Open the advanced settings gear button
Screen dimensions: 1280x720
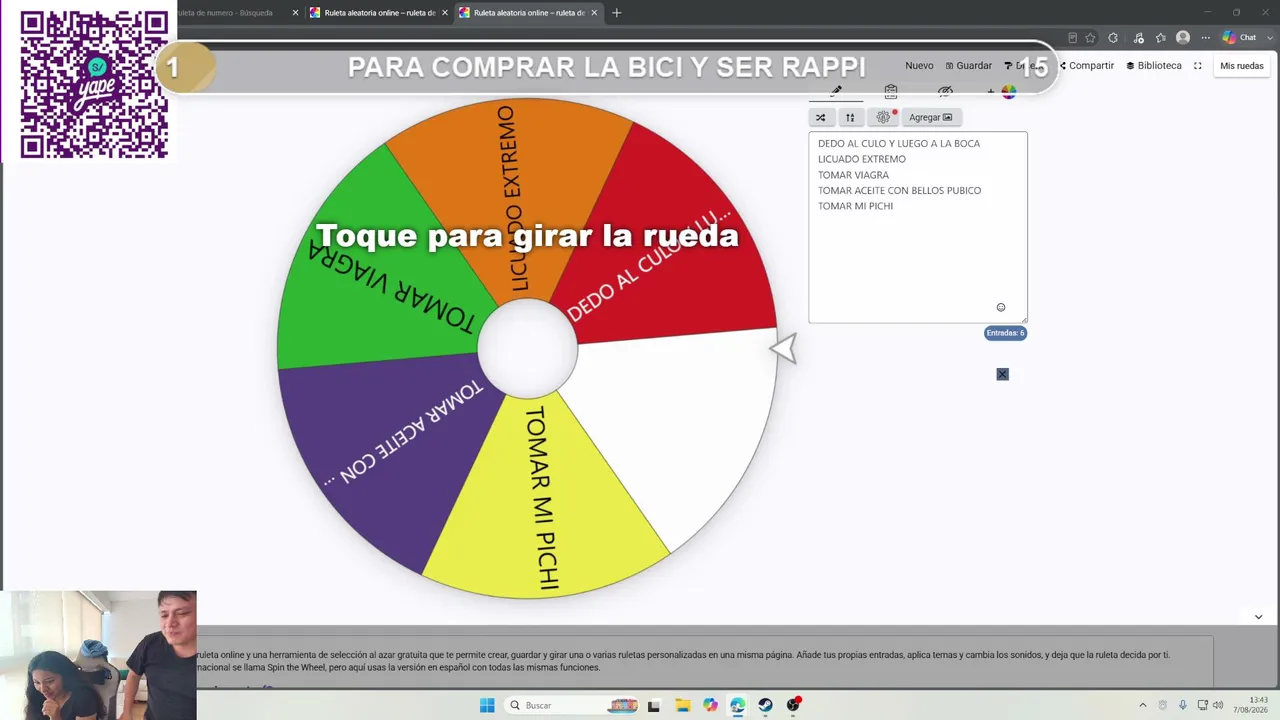883,117
